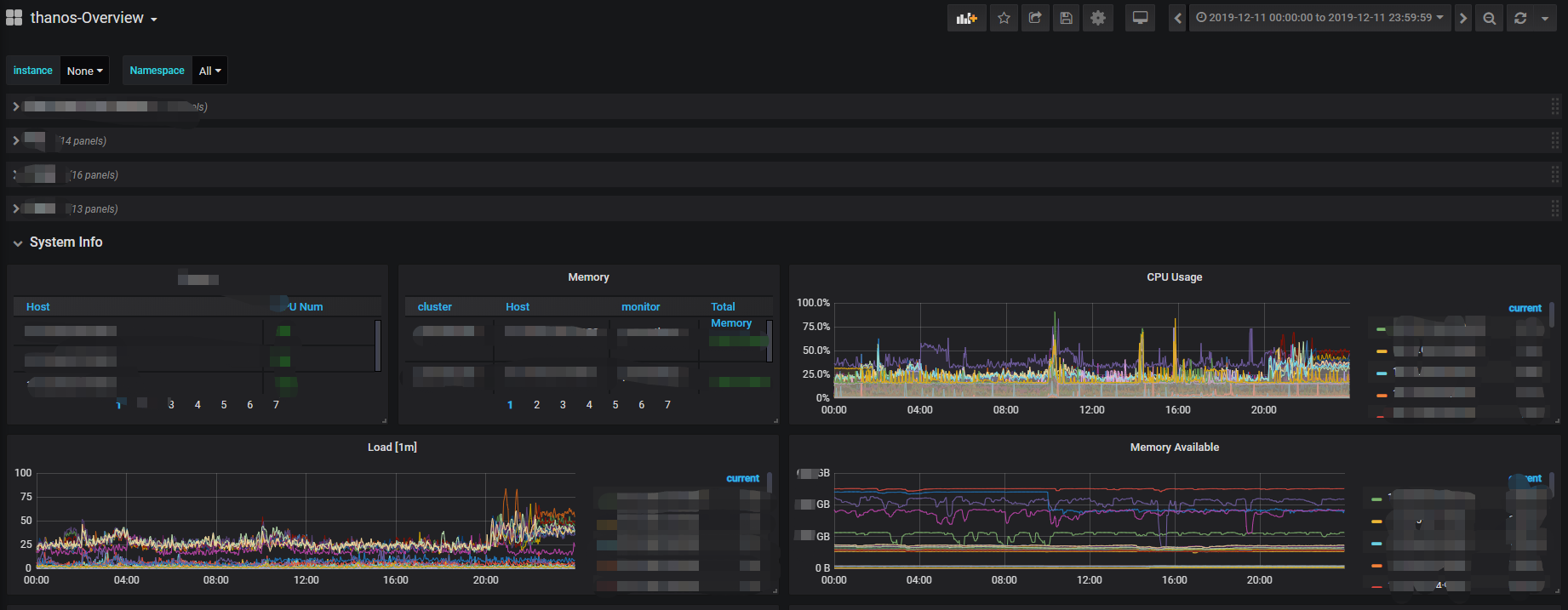Cycle view mode with monitor icon

pos(1140,18)
